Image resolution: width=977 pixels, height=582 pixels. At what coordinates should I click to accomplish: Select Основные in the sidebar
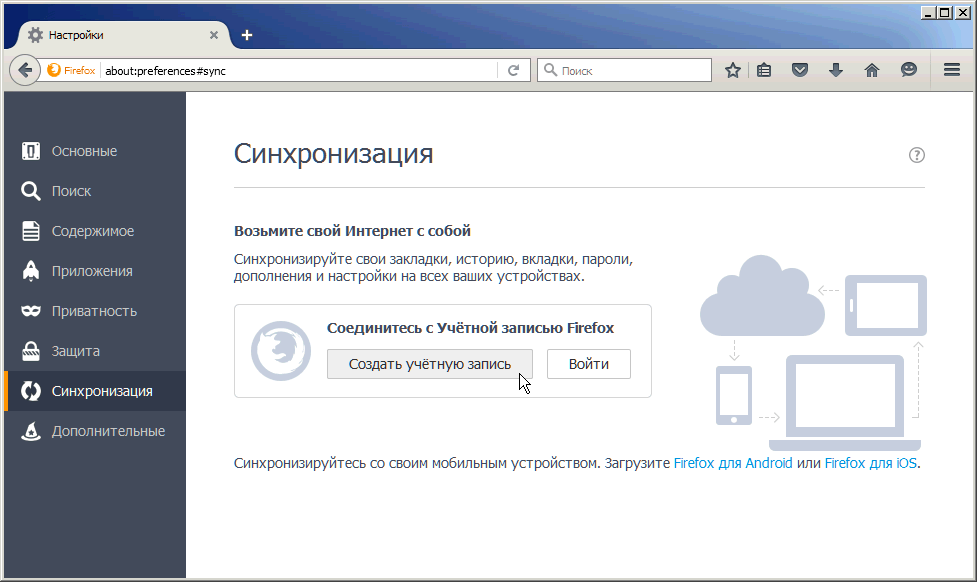(x=84, y=151)
